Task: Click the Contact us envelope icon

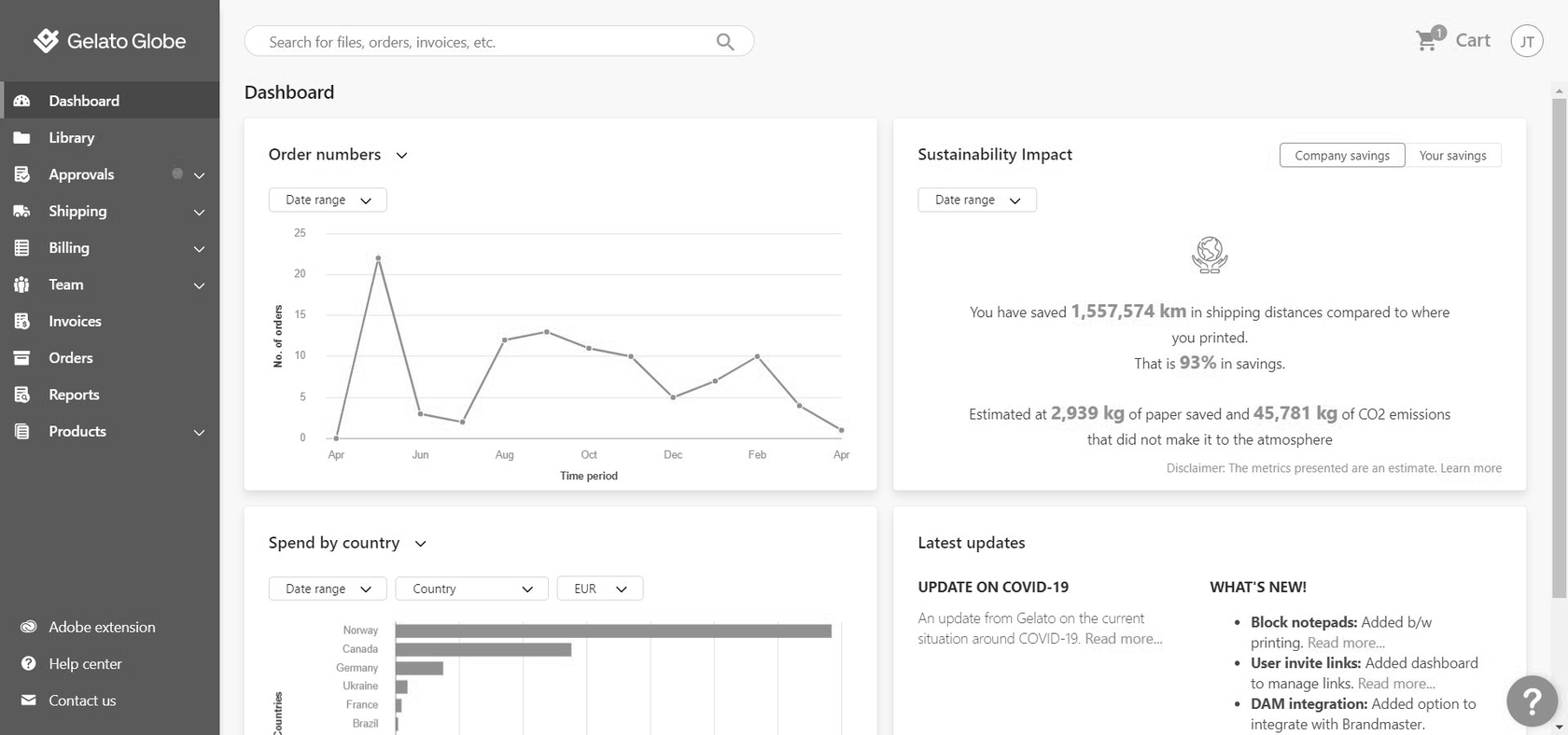Action: pyautogui.click(x=28, y=700)
